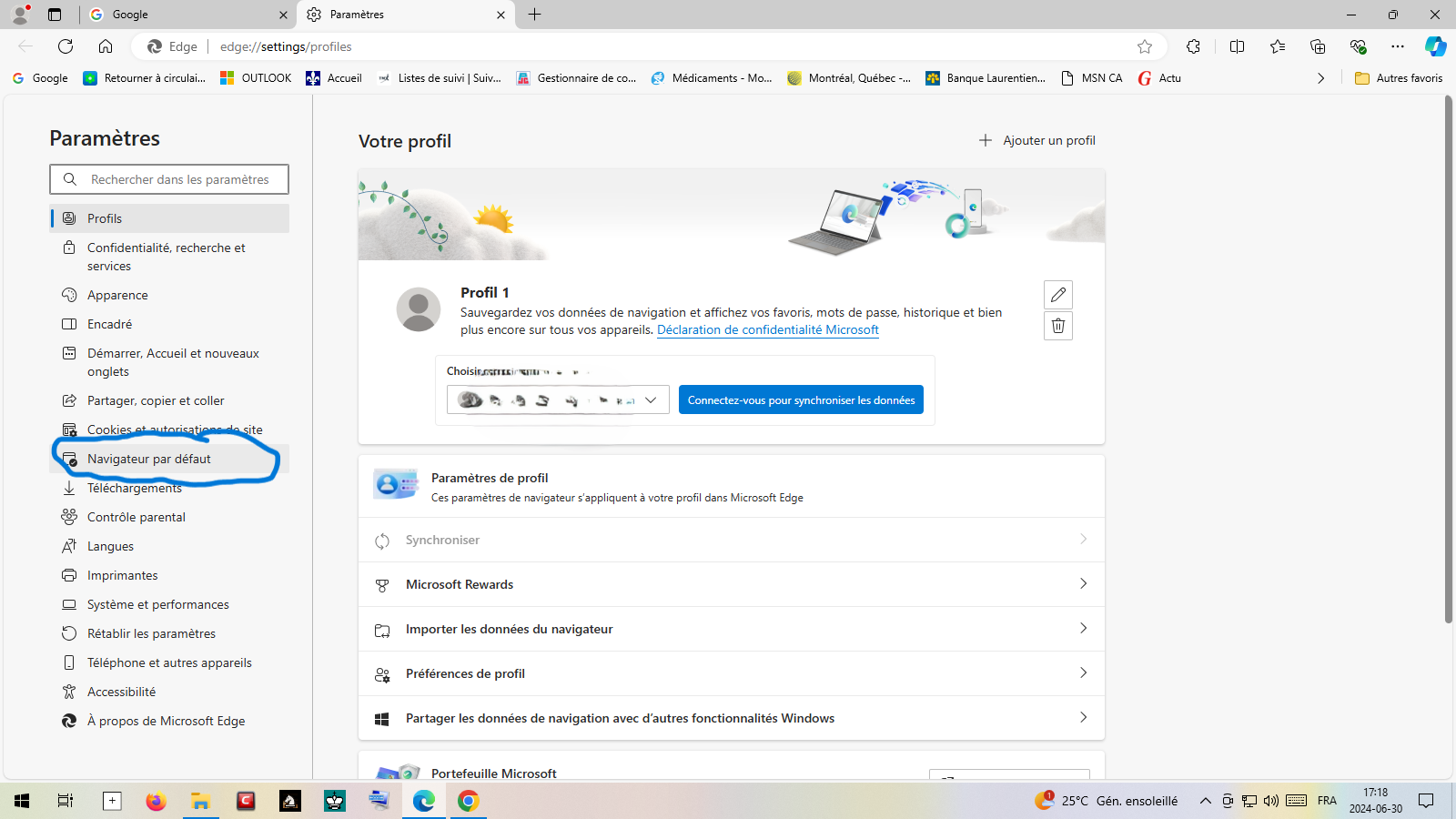Click the profile avatar in title bar

20,15
